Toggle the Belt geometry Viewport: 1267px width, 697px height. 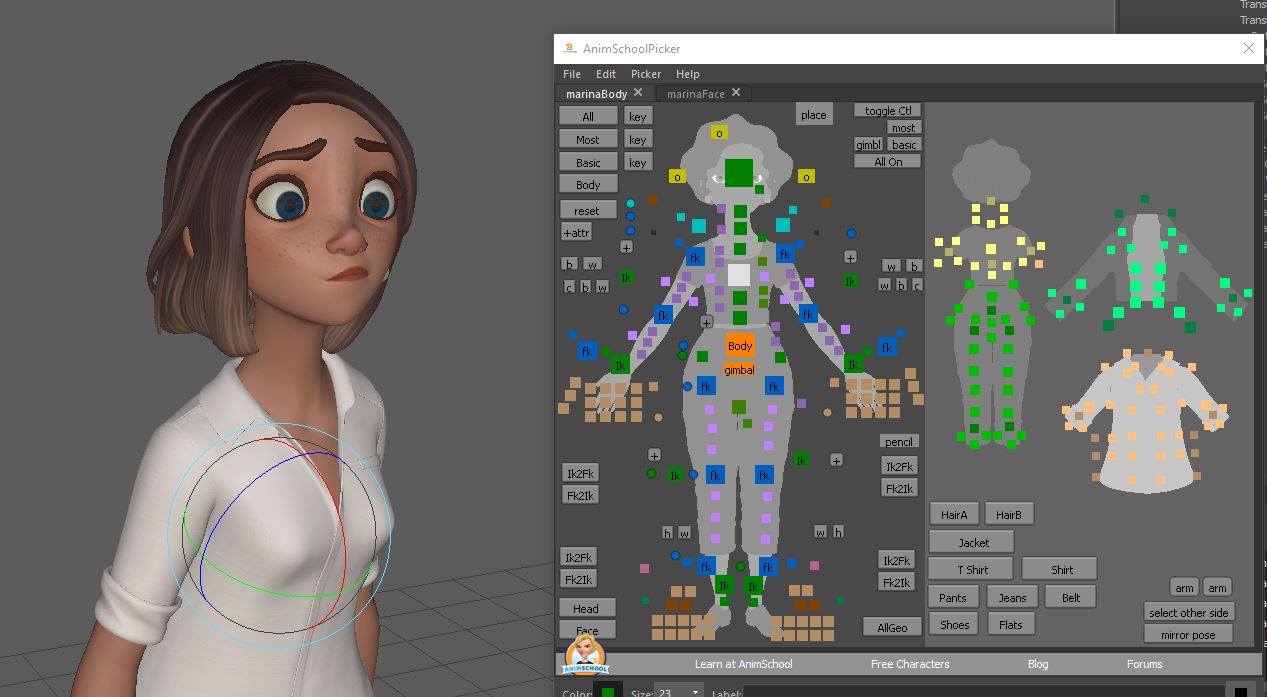[x=1071, y=597]
